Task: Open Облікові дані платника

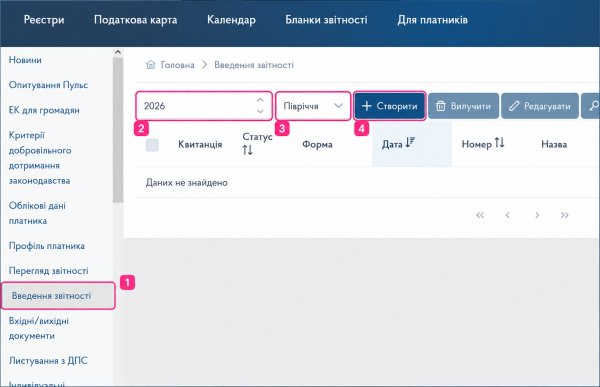Action: (37, 213)
